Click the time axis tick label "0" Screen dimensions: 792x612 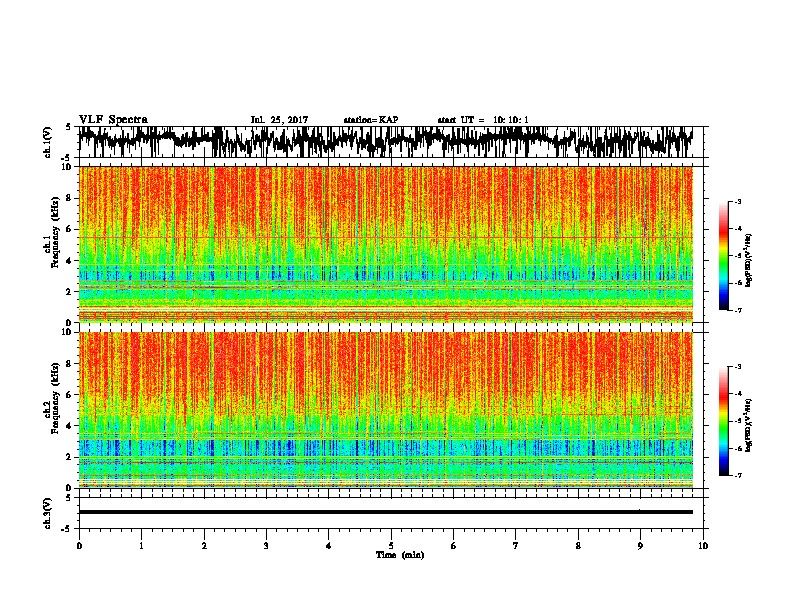[79, 546]
